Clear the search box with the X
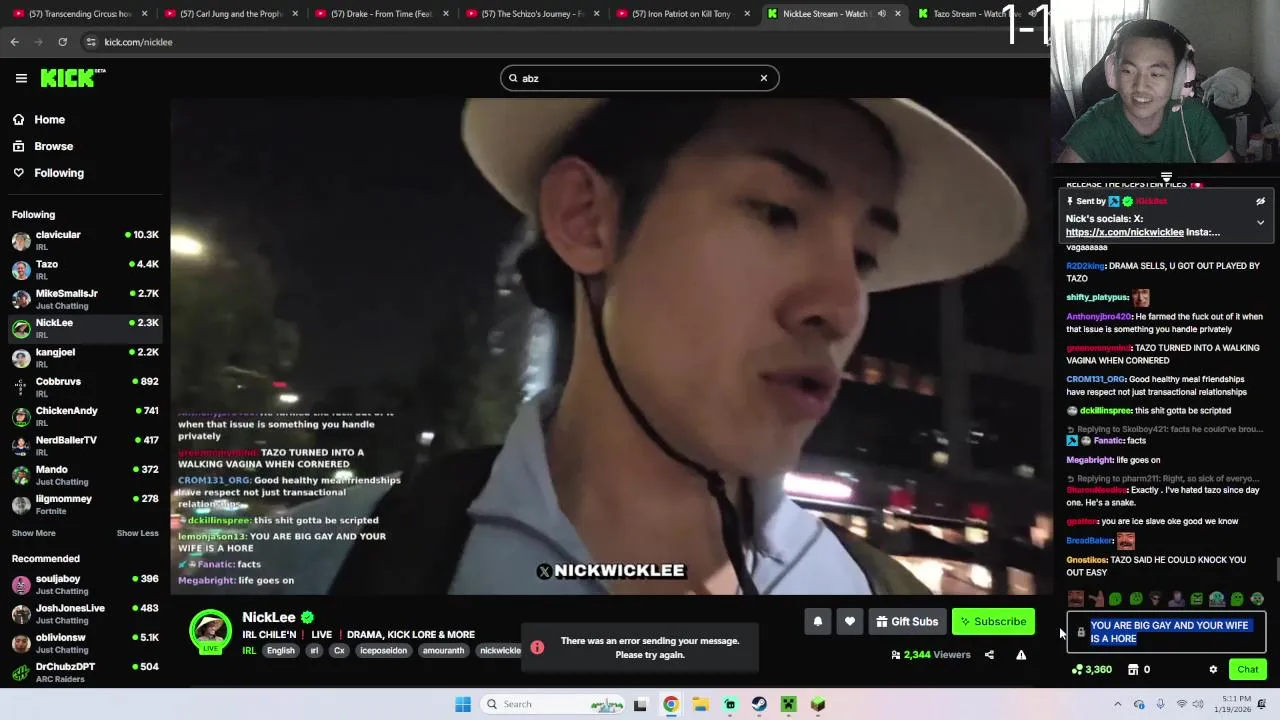This screenshot has height=720, width=1280. click(764, 78)
